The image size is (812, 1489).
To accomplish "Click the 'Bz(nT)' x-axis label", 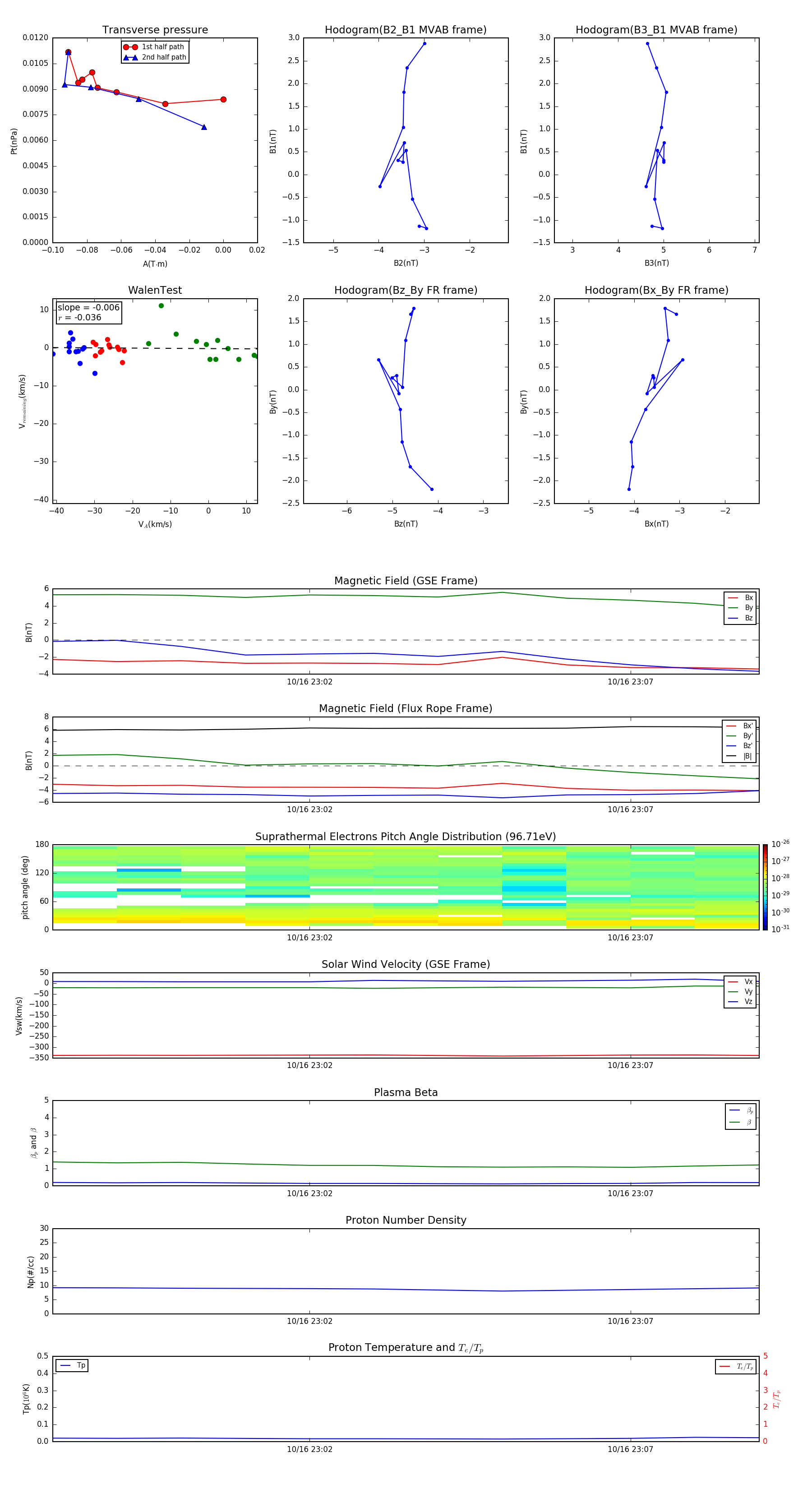I will [x=406, y=524].
